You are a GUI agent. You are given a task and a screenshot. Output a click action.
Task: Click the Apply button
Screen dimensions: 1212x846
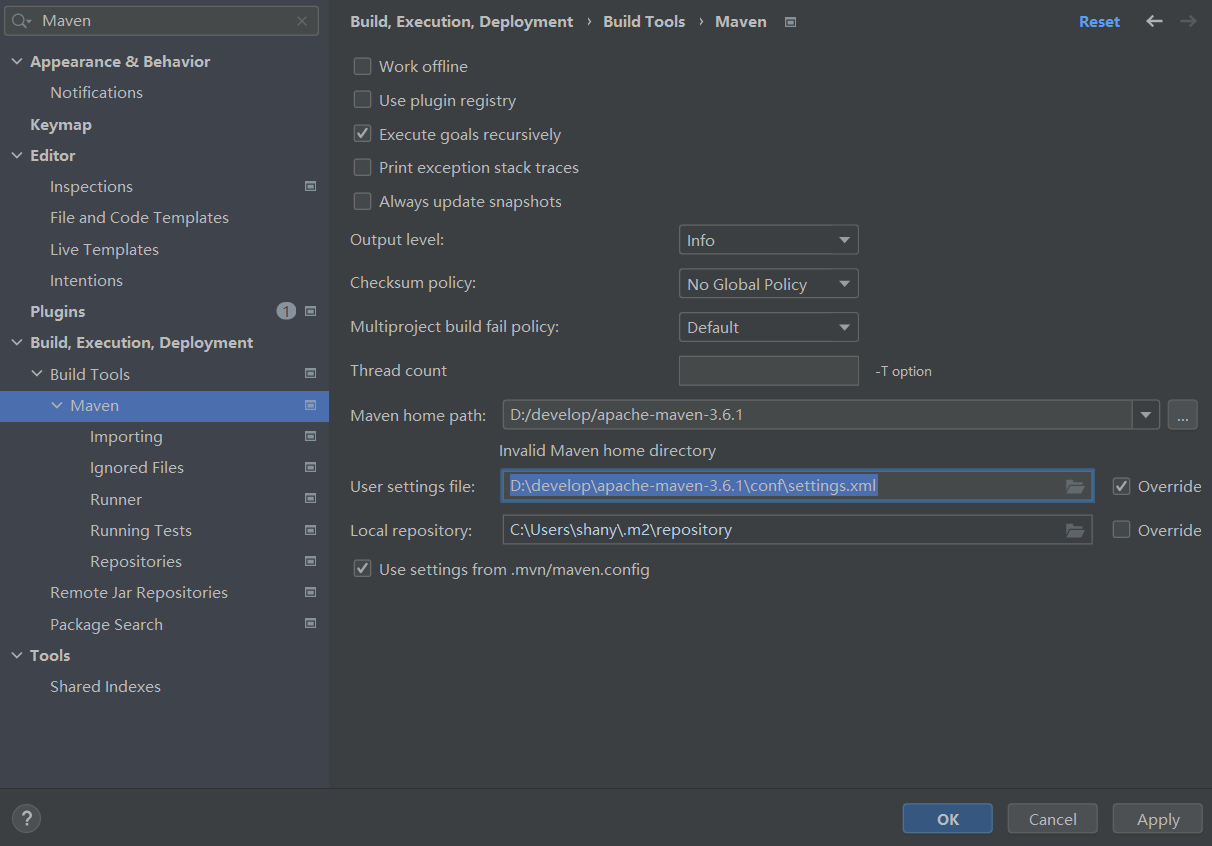pos(1158,818)
